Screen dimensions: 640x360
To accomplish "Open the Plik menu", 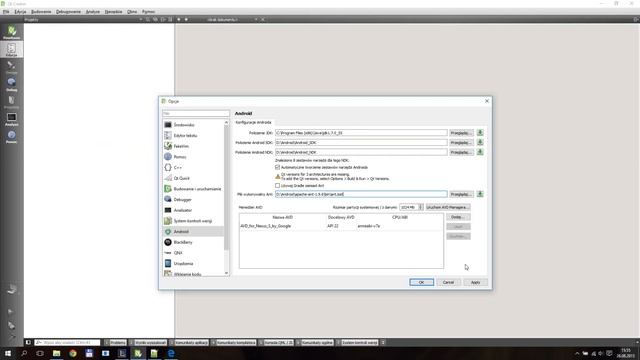I will [6, 12].
